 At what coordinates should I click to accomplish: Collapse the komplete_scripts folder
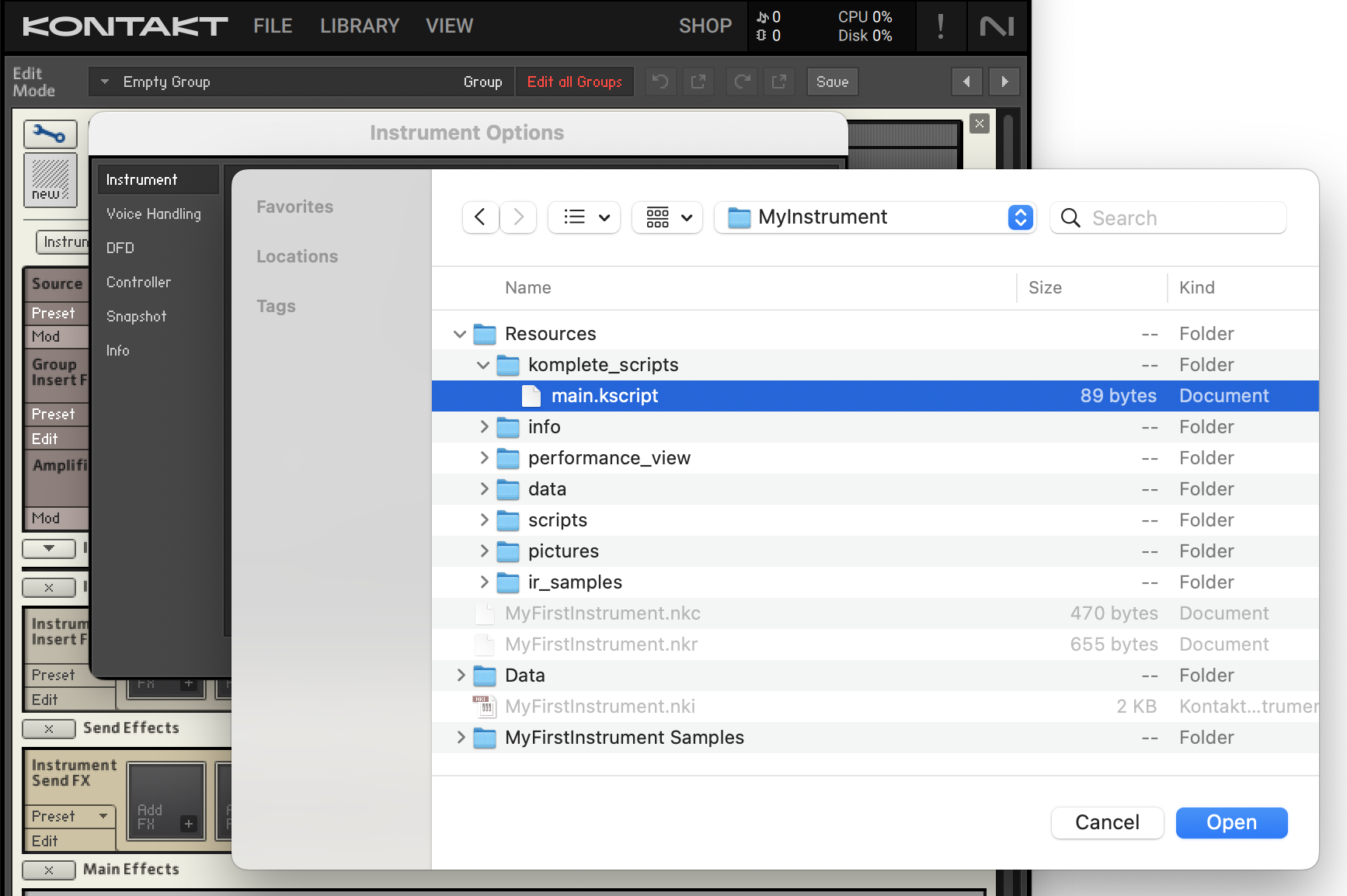(x=483, y=365)
